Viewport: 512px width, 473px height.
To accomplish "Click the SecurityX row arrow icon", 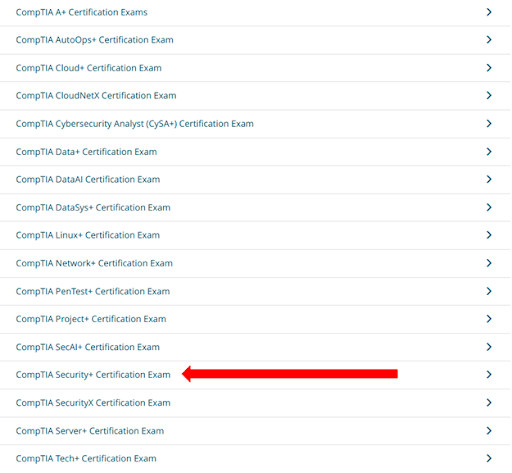I will coord(489,403).
